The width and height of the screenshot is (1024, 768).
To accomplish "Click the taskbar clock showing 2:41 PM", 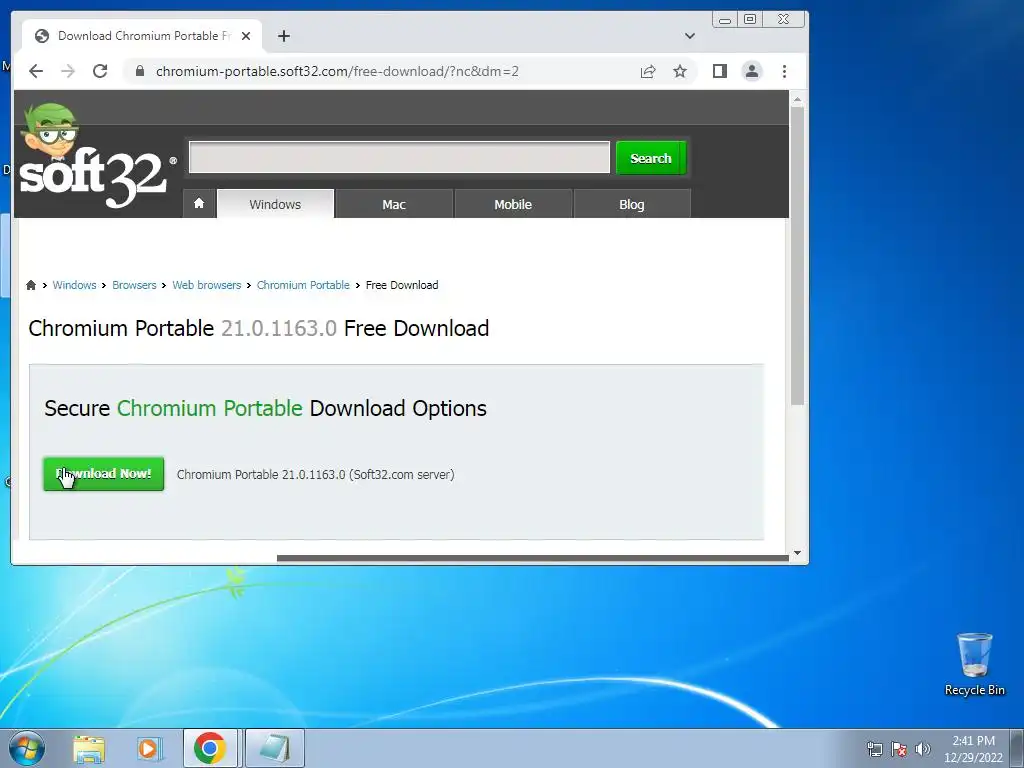I will tap(973, 749).
